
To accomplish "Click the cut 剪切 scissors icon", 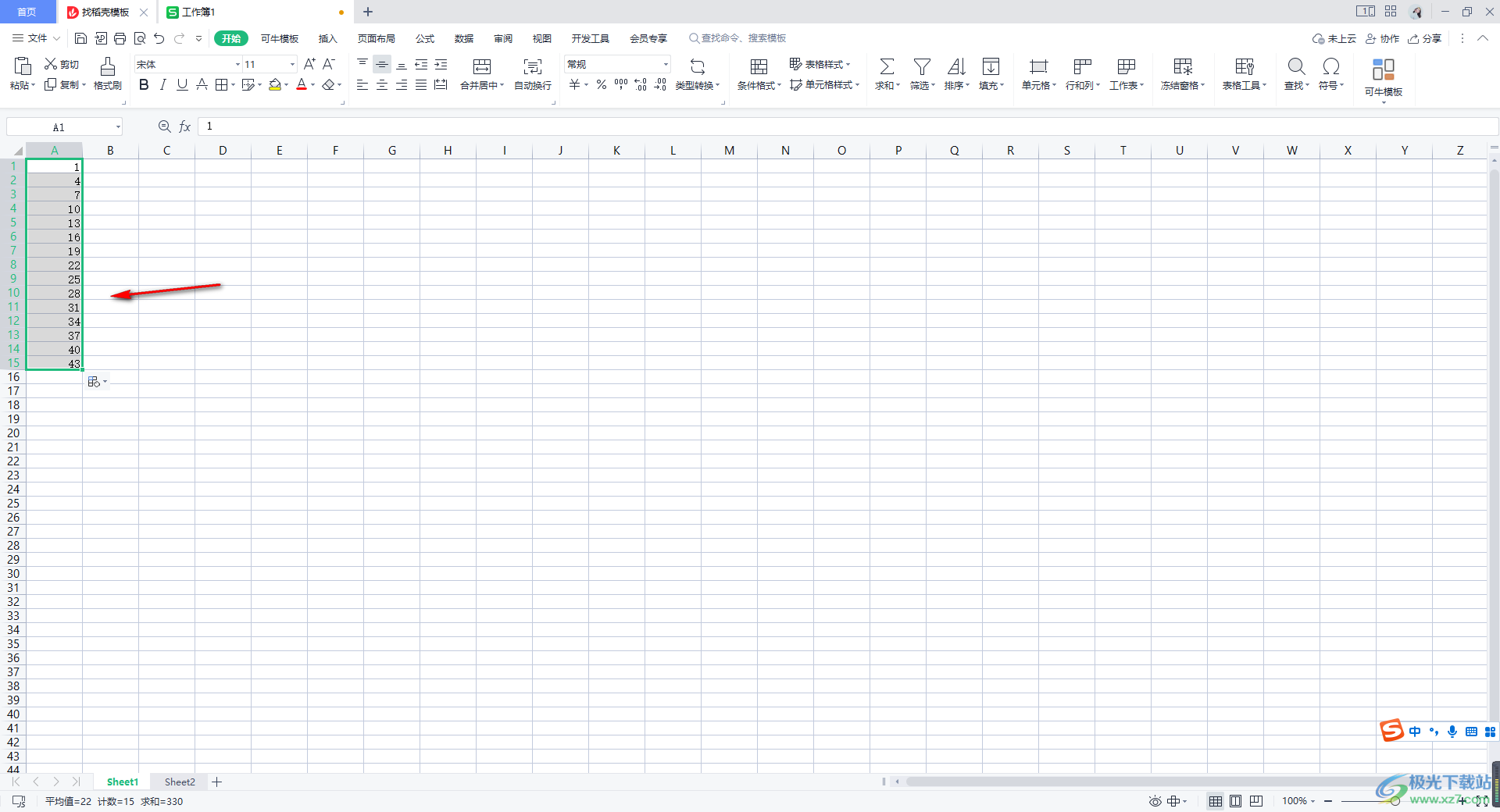I will click(x=51, y=64).
